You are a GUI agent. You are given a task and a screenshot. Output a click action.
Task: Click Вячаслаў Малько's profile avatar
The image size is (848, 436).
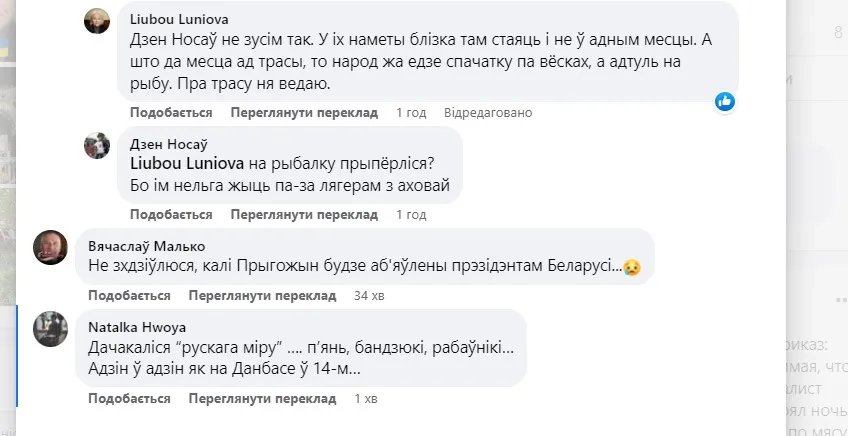51,247
